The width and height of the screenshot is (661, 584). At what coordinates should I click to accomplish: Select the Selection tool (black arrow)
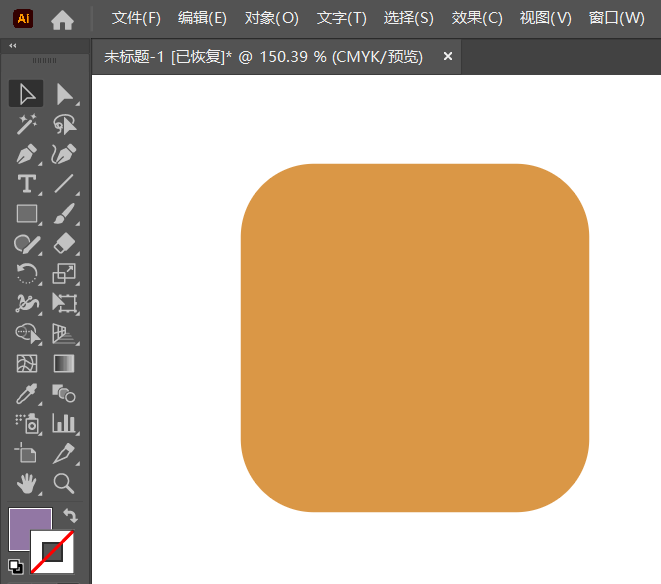click(26, 94)
